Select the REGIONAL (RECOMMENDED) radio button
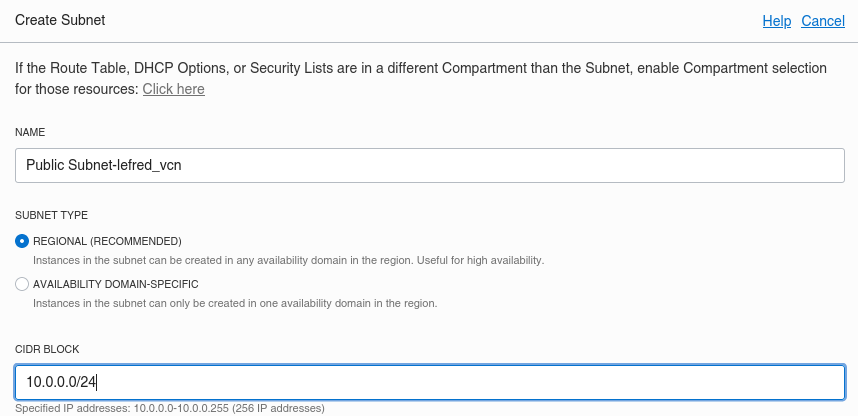The height and width of the screenshot is (416, 858). 22,241
